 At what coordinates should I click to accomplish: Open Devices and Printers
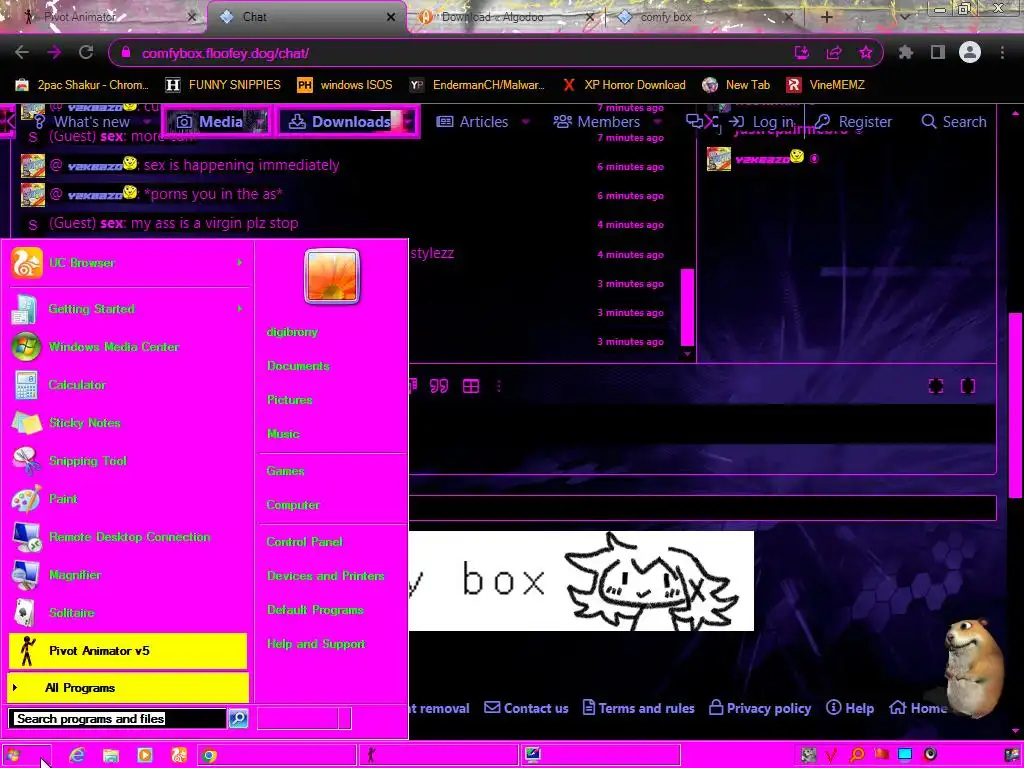325,575
